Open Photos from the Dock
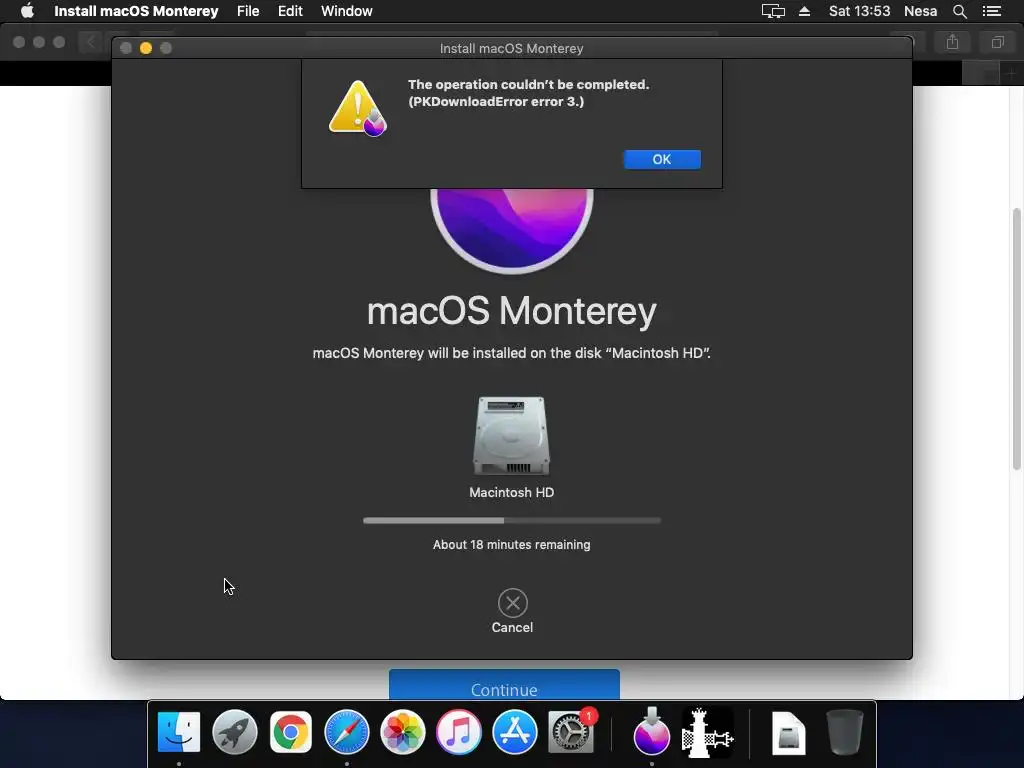 (x=403, y=732)
